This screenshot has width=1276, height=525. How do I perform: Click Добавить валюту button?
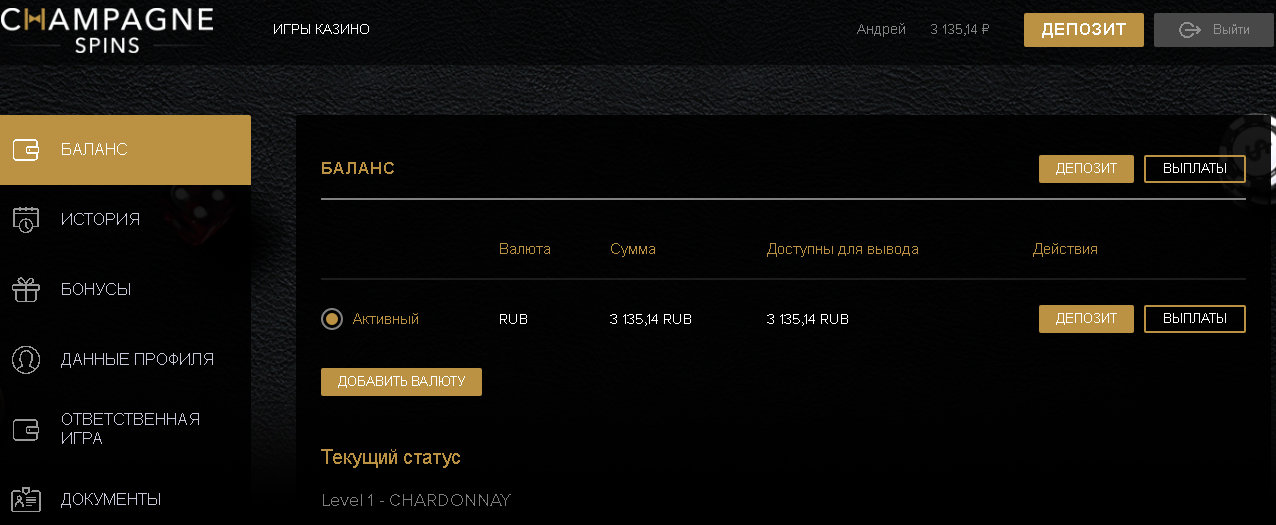coord(401,382)
